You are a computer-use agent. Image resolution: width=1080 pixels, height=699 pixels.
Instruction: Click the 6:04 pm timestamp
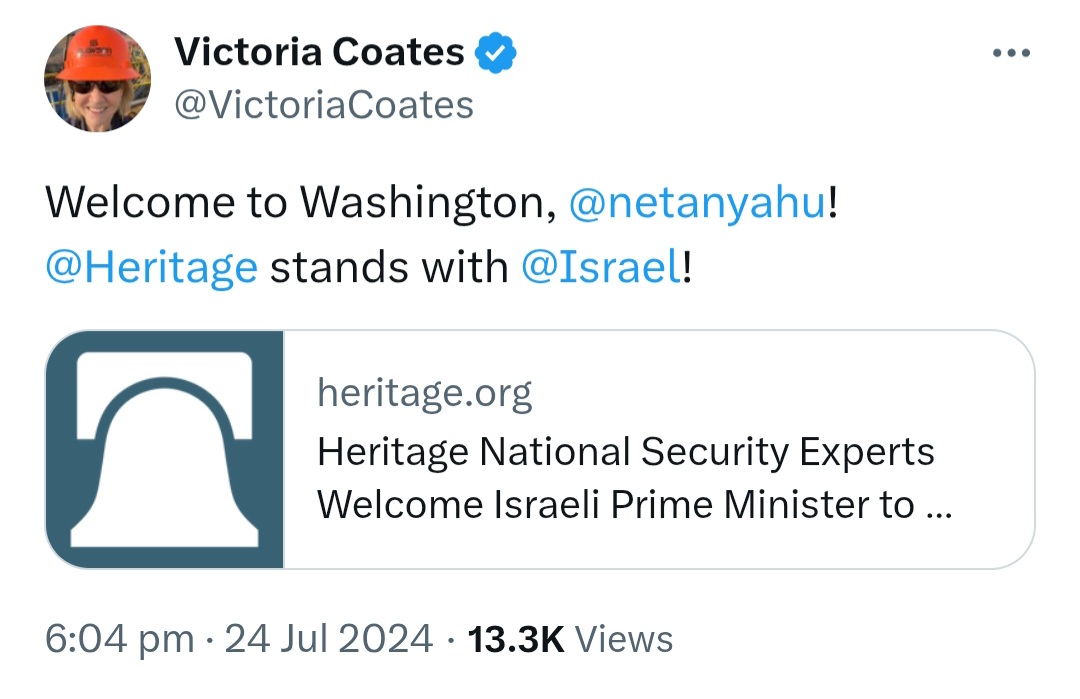click(x=120, y=639)
